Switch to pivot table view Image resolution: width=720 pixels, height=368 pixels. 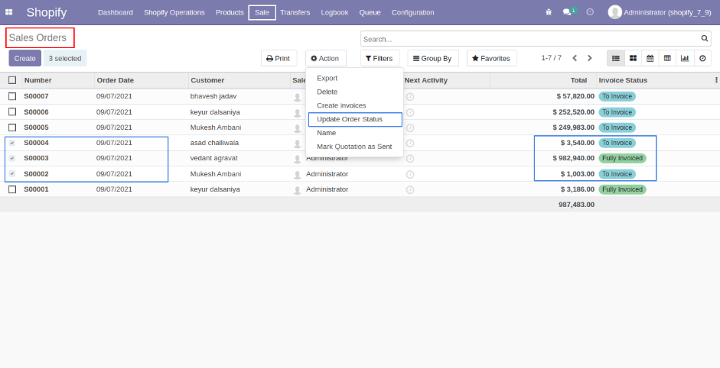[x=668, y=58]
